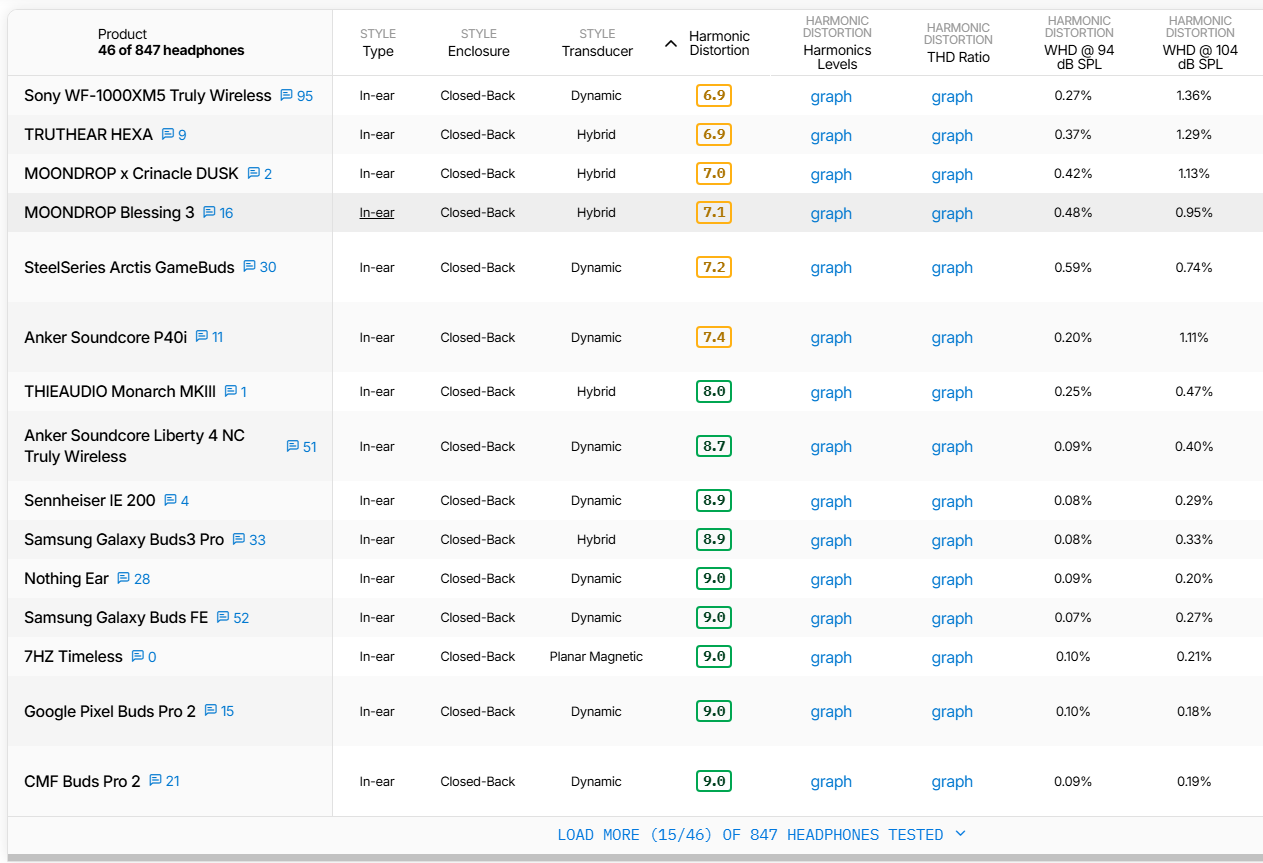Open comments icon for MOONDROP Blessing 3
Image resolution: width=1263 pixels, height=863 pixels.
(x=209, y=213)
